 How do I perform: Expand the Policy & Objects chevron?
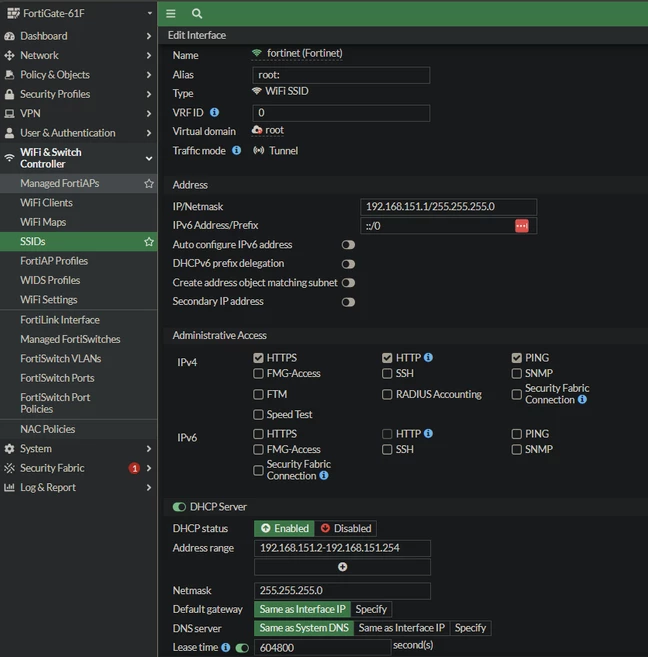pyautogui.click(x=149, y=75)
